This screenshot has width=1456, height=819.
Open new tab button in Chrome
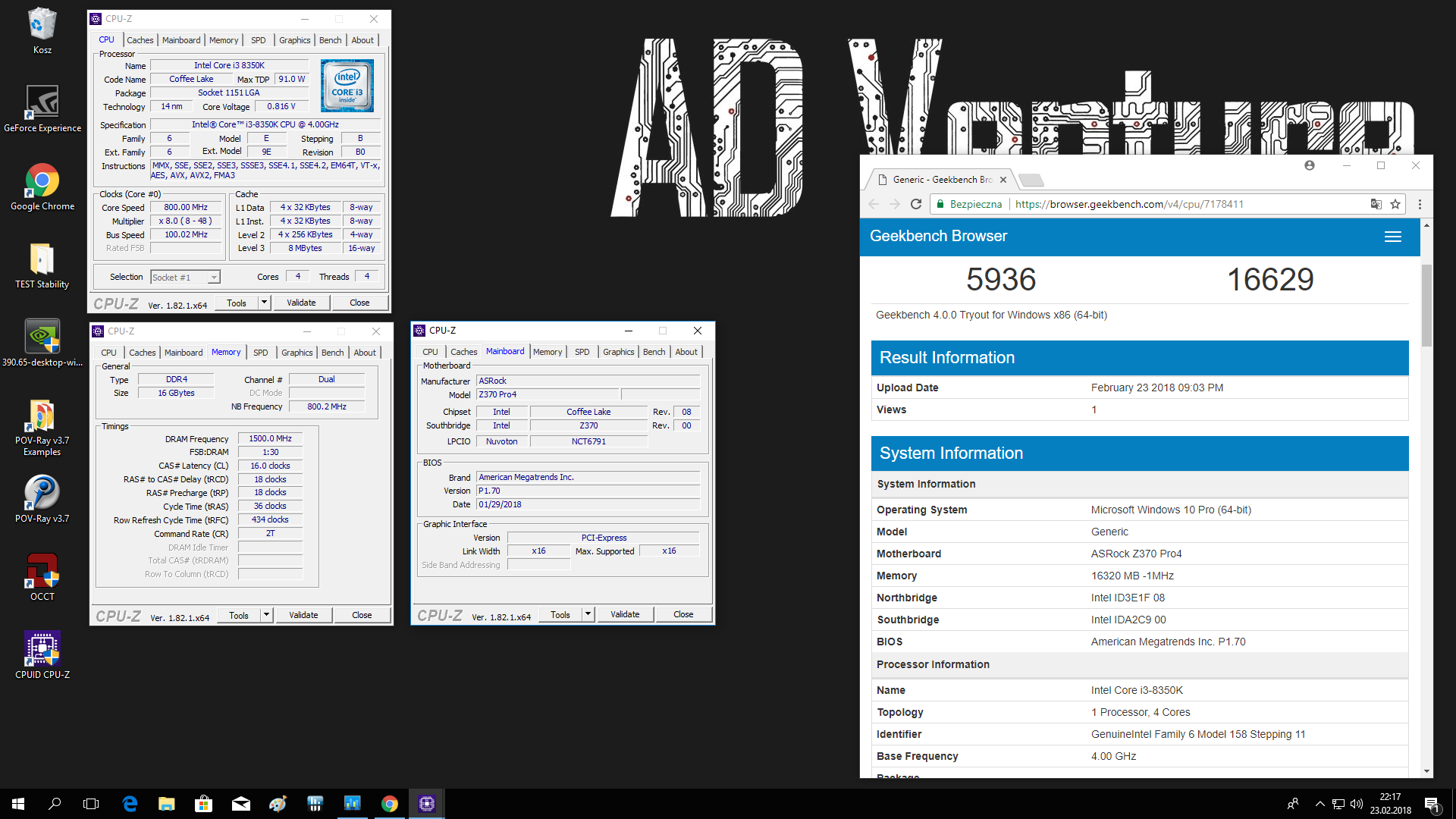[1031, 180]
